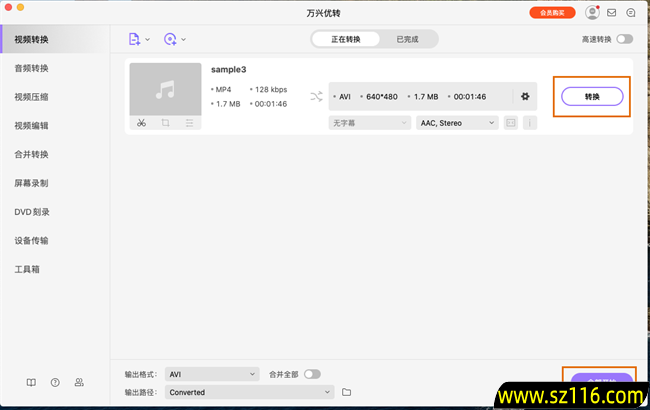Open the user guide book icon
The height and width of the screenshot is (410, 650).
click(31, 382)
